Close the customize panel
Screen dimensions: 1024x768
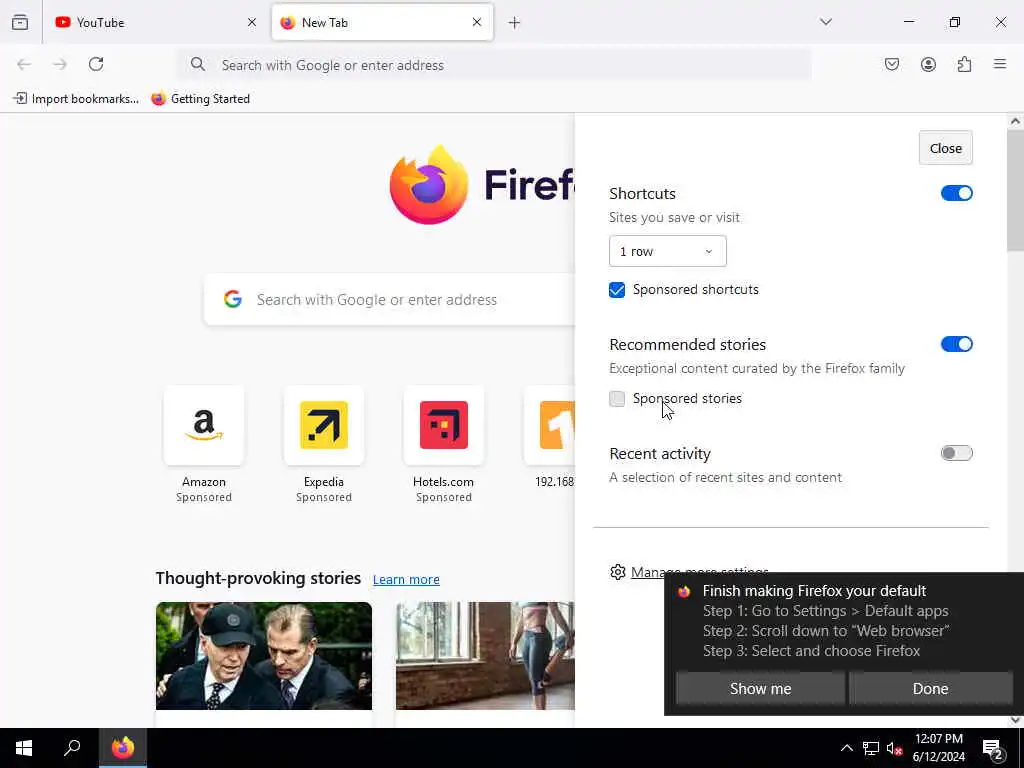945,148
